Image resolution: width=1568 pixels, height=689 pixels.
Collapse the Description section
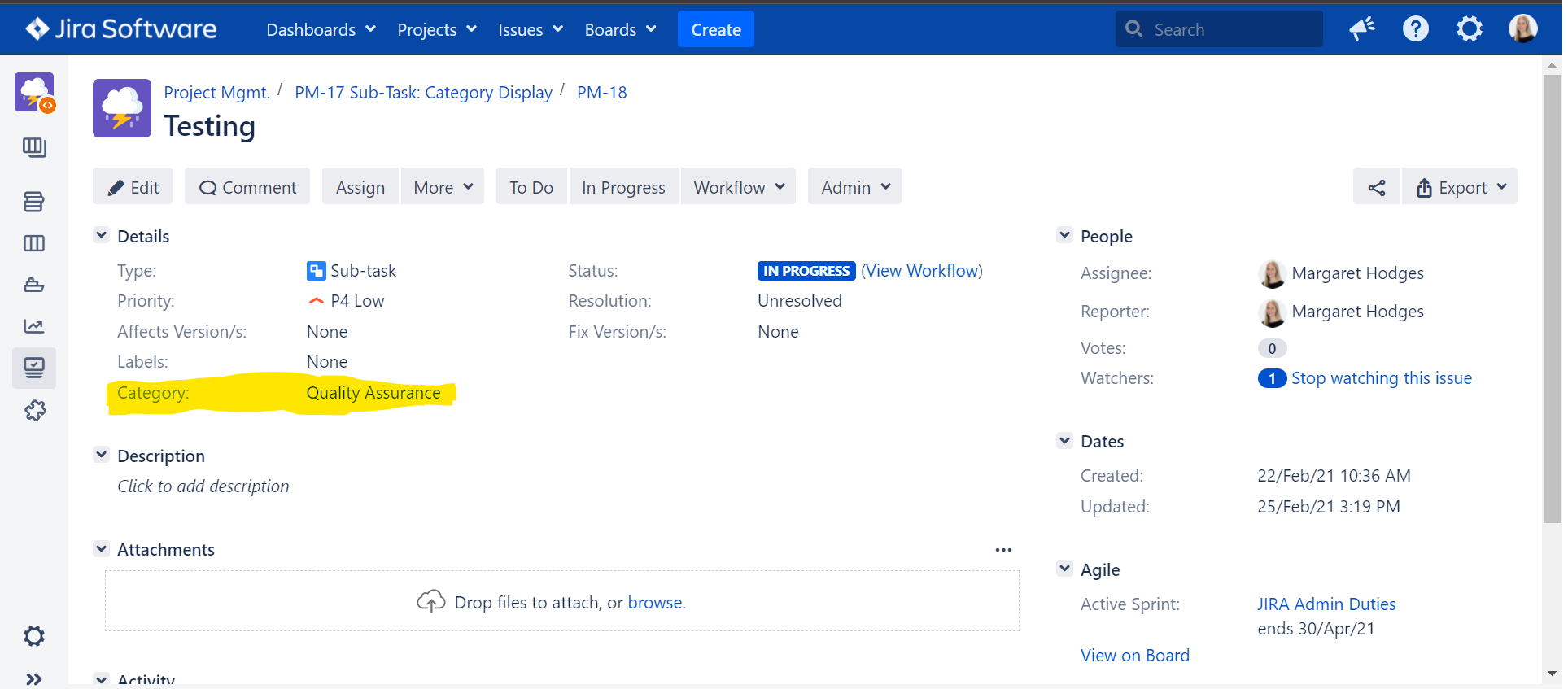pyautogui.click(x=101, y=455)
